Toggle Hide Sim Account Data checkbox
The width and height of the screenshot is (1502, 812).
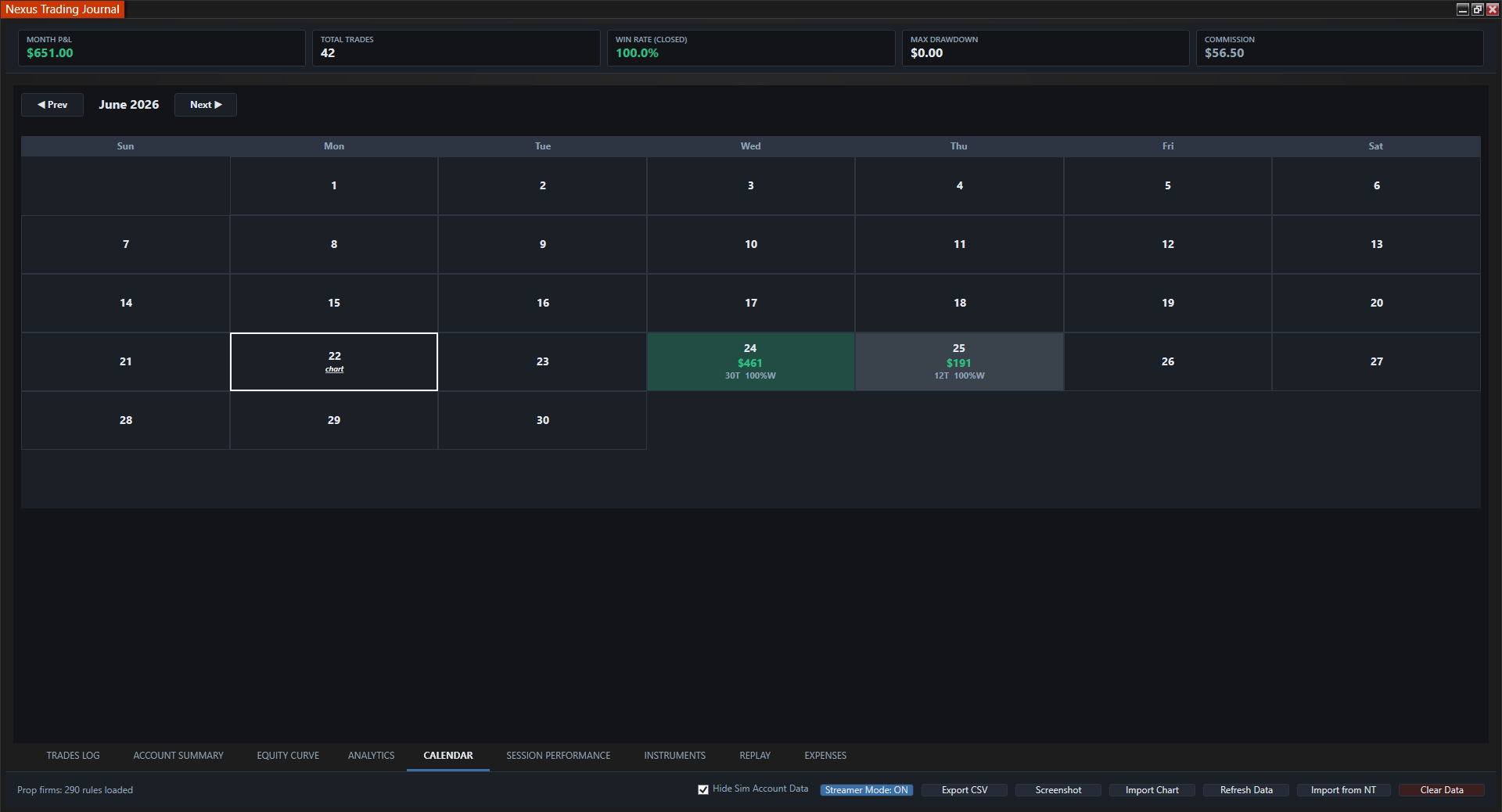tap(703, 789)
